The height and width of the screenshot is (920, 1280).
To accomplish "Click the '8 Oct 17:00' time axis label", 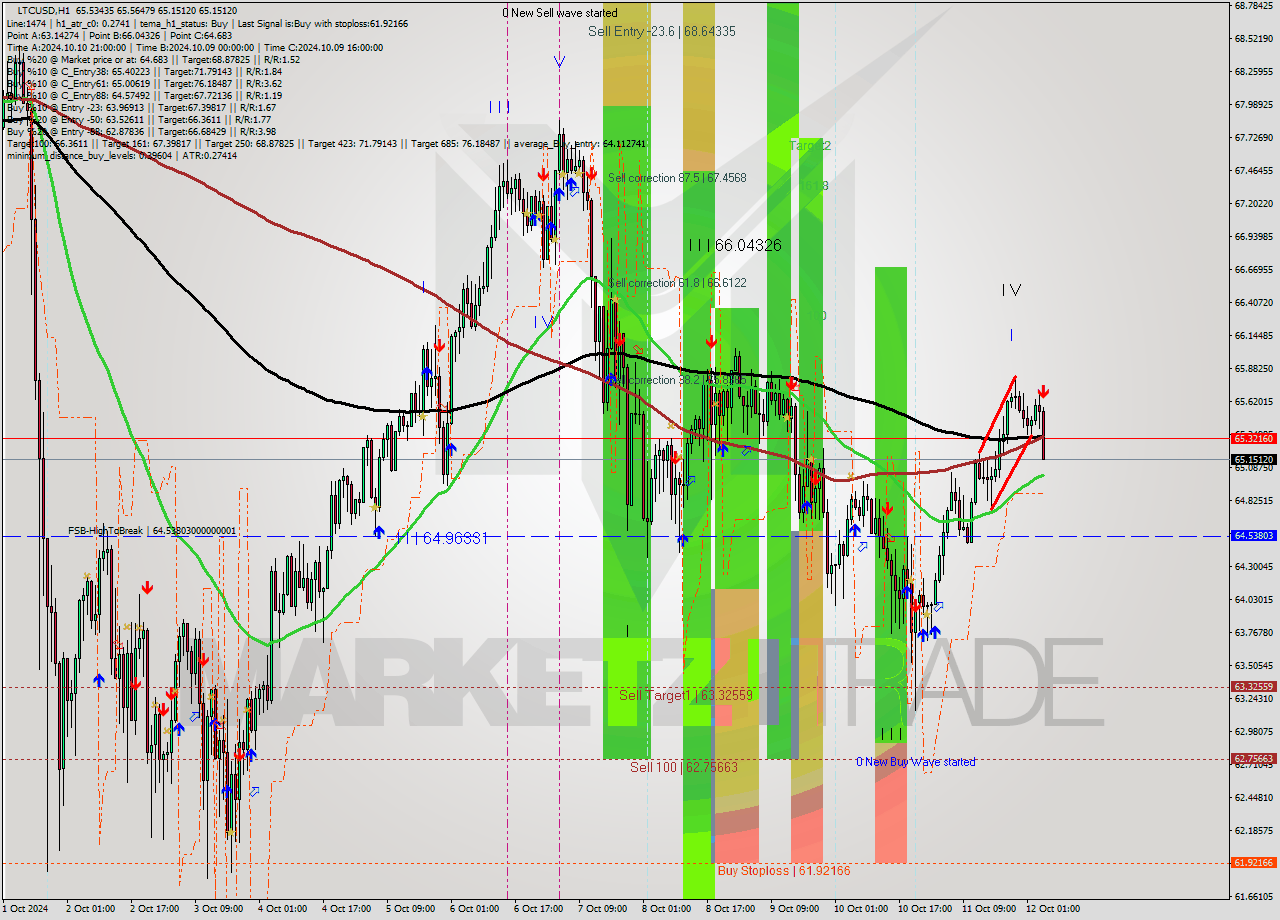I will coord(730,909).
